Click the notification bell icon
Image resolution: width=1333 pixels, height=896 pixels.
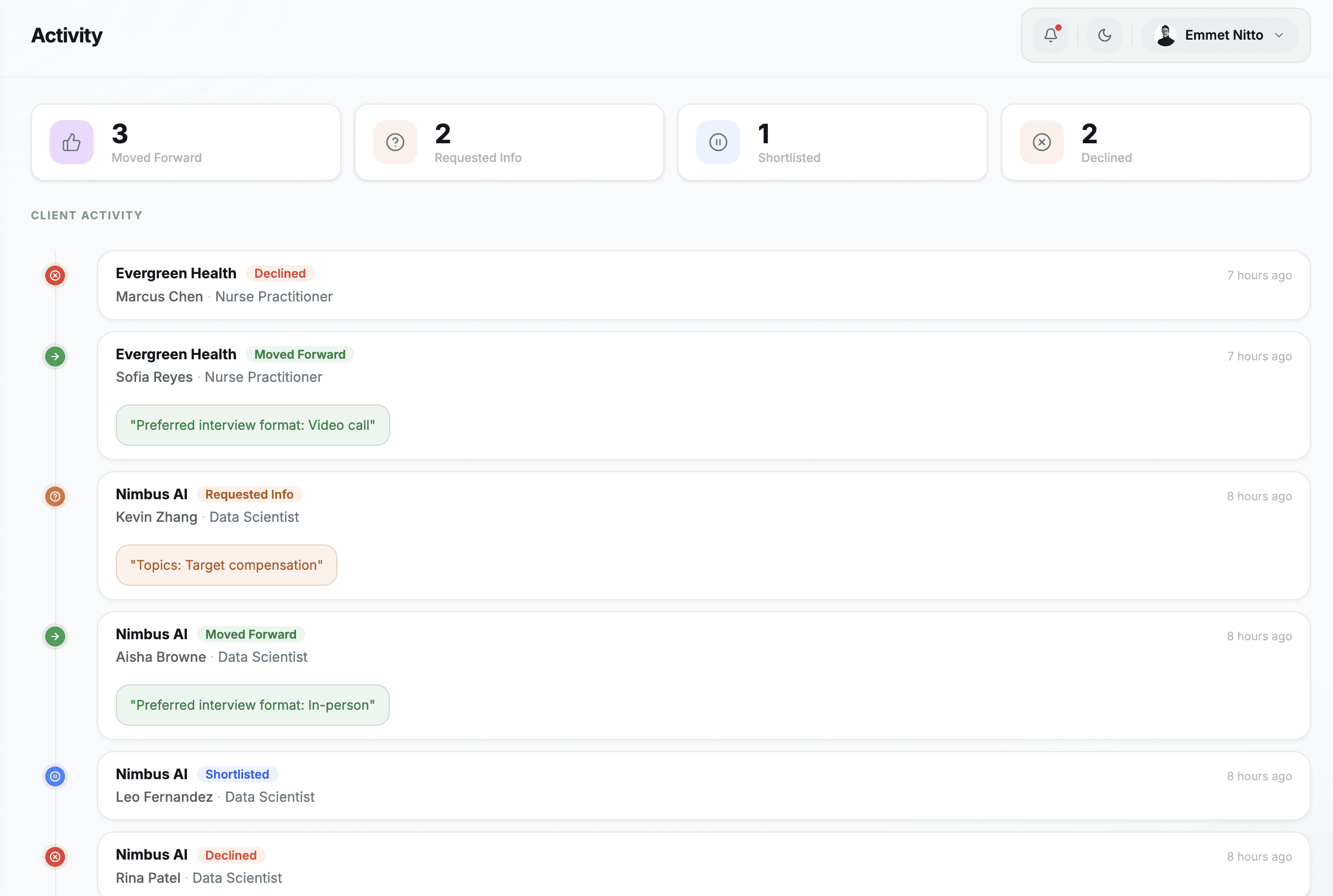pyautogui.click(x=1051, y=35)
